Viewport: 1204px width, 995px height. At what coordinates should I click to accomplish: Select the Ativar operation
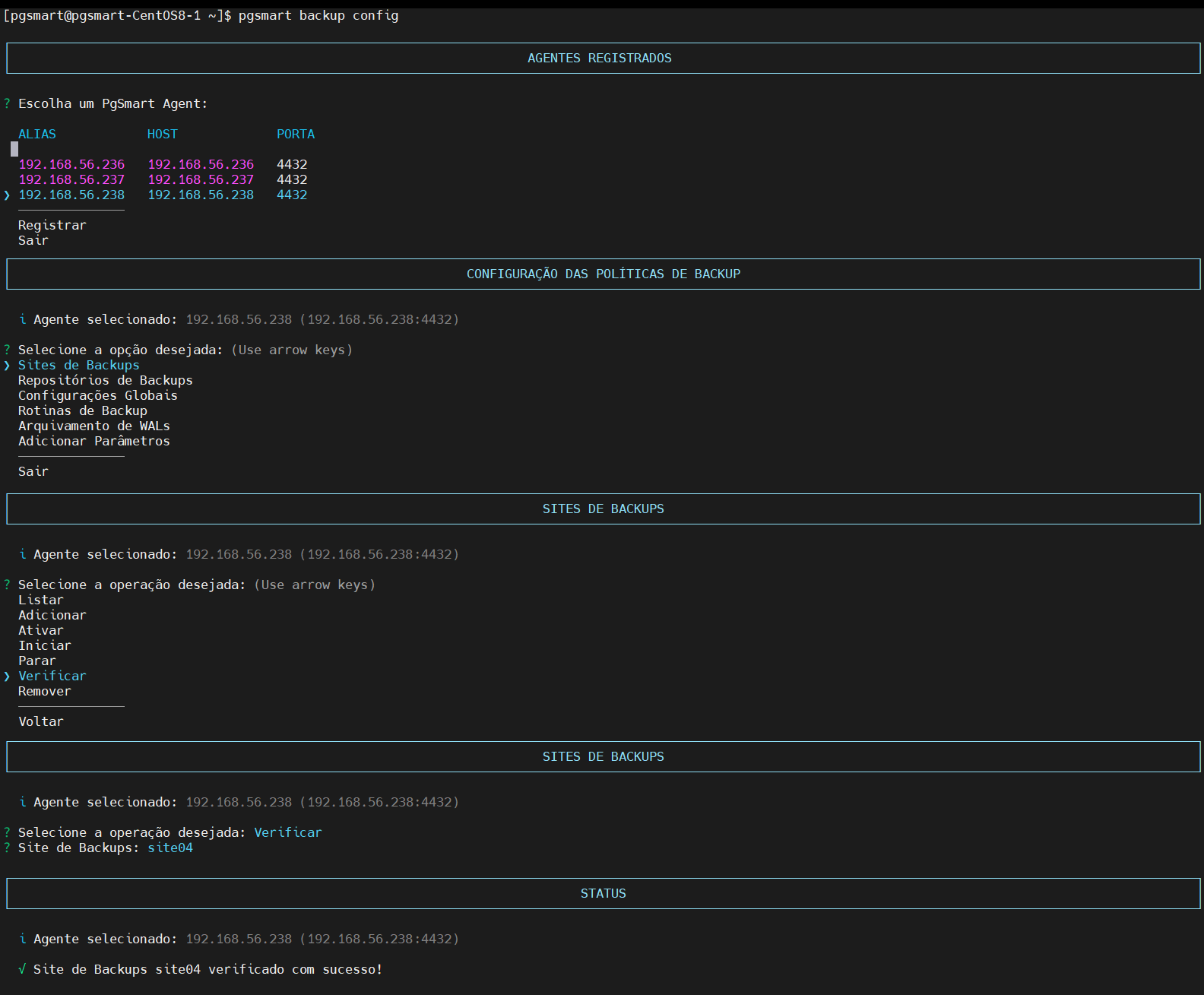click(41, 630)
